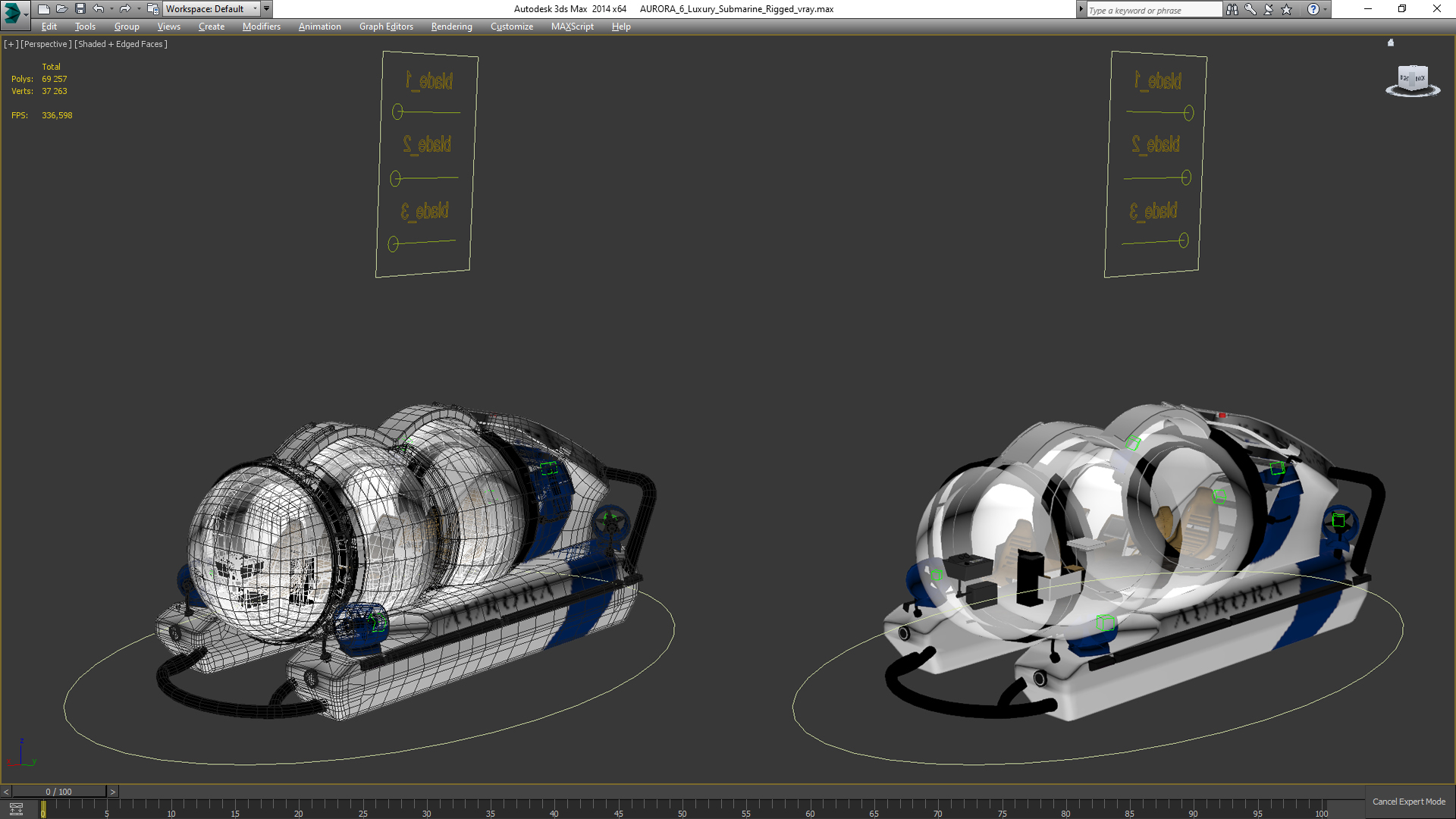Expand the Help dropdown arrow
The image size is (1456, 819).
(1325, 9)
